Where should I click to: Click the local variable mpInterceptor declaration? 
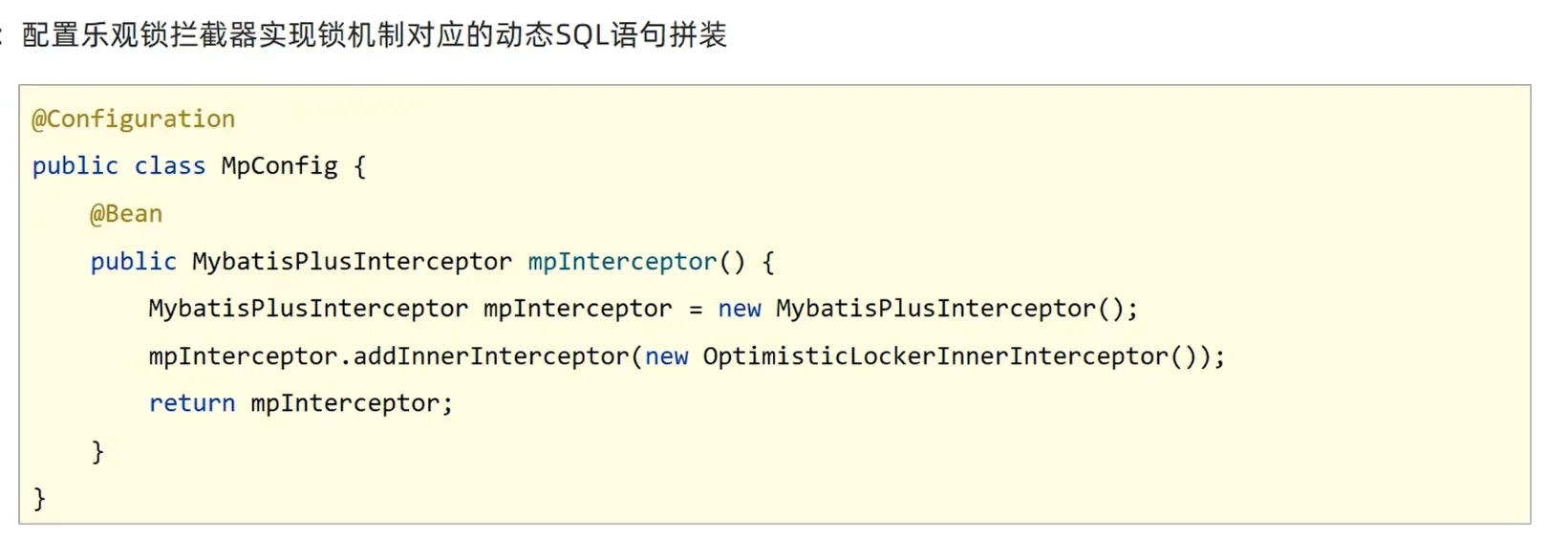(x=577, y=309)
